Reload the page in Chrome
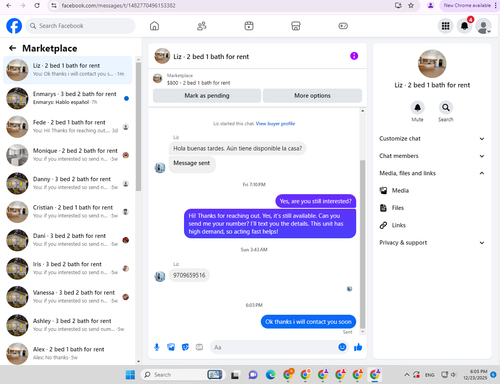Viewport: 500px width, 384px height. 37,5
